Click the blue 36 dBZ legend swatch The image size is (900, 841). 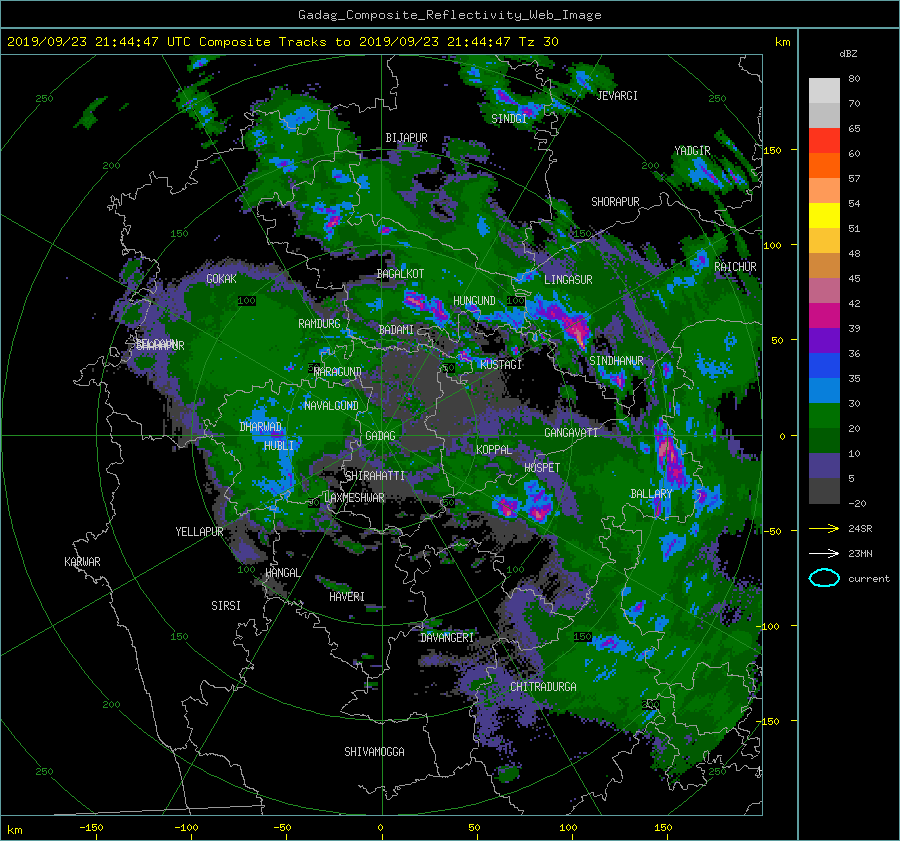[824, 365]
